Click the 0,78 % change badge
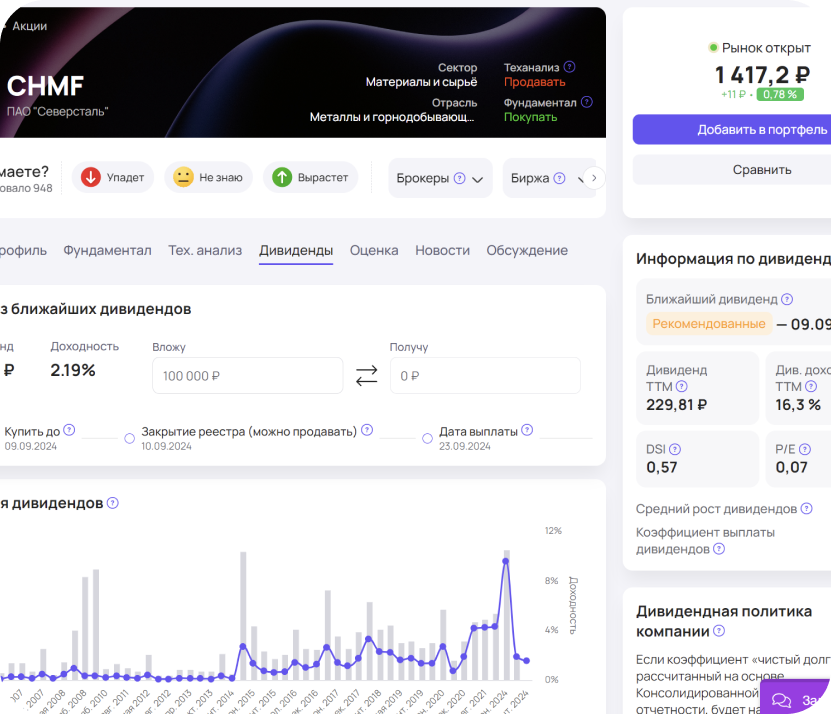831x714 pixels. click(780, 94)
